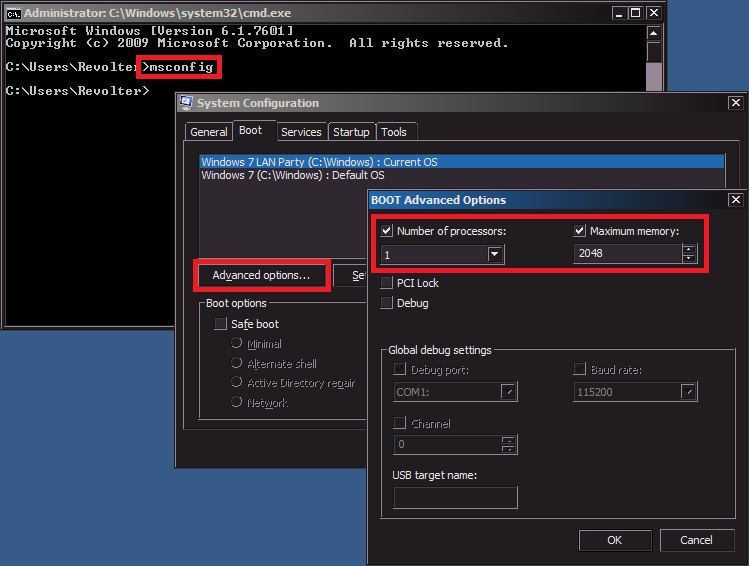Click the cmd window scrollbar up arrow

[x=653, y=33]
